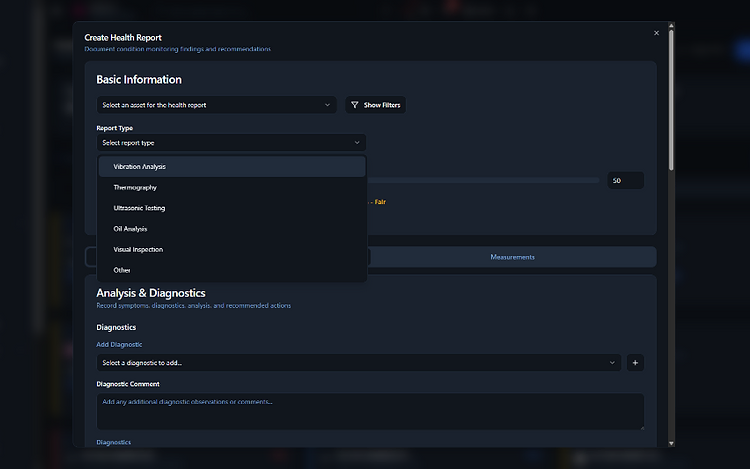Image resolution: width=750 pixels, height=469 pixels.
Task: Click the dialog scrollbar down arrow
Action: (671, 443)
